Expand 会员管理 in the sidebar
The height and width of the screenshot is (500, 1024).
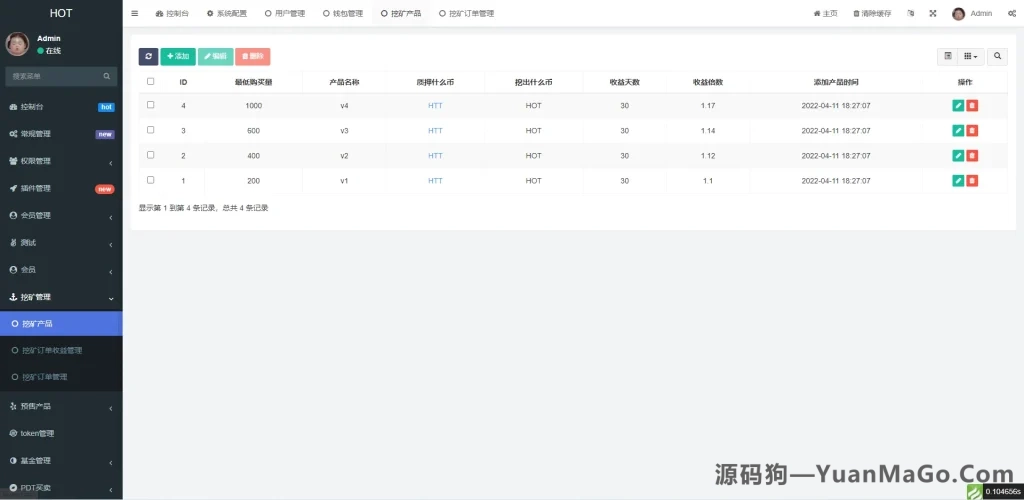click(61, 215)
